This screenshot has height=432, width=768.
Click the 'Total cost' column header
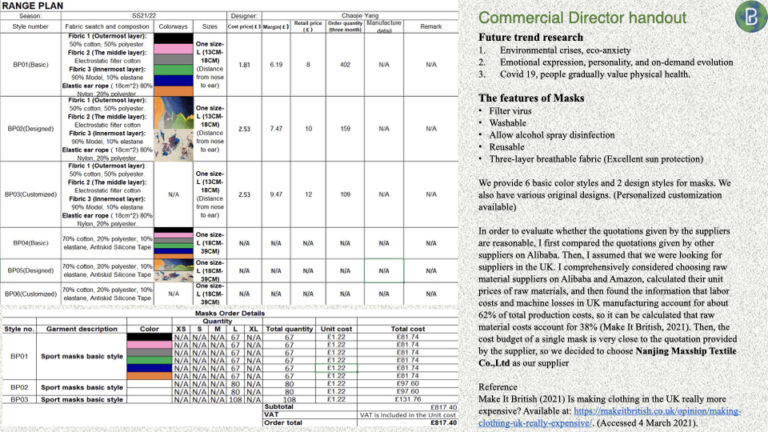click(x=408, y=329)
